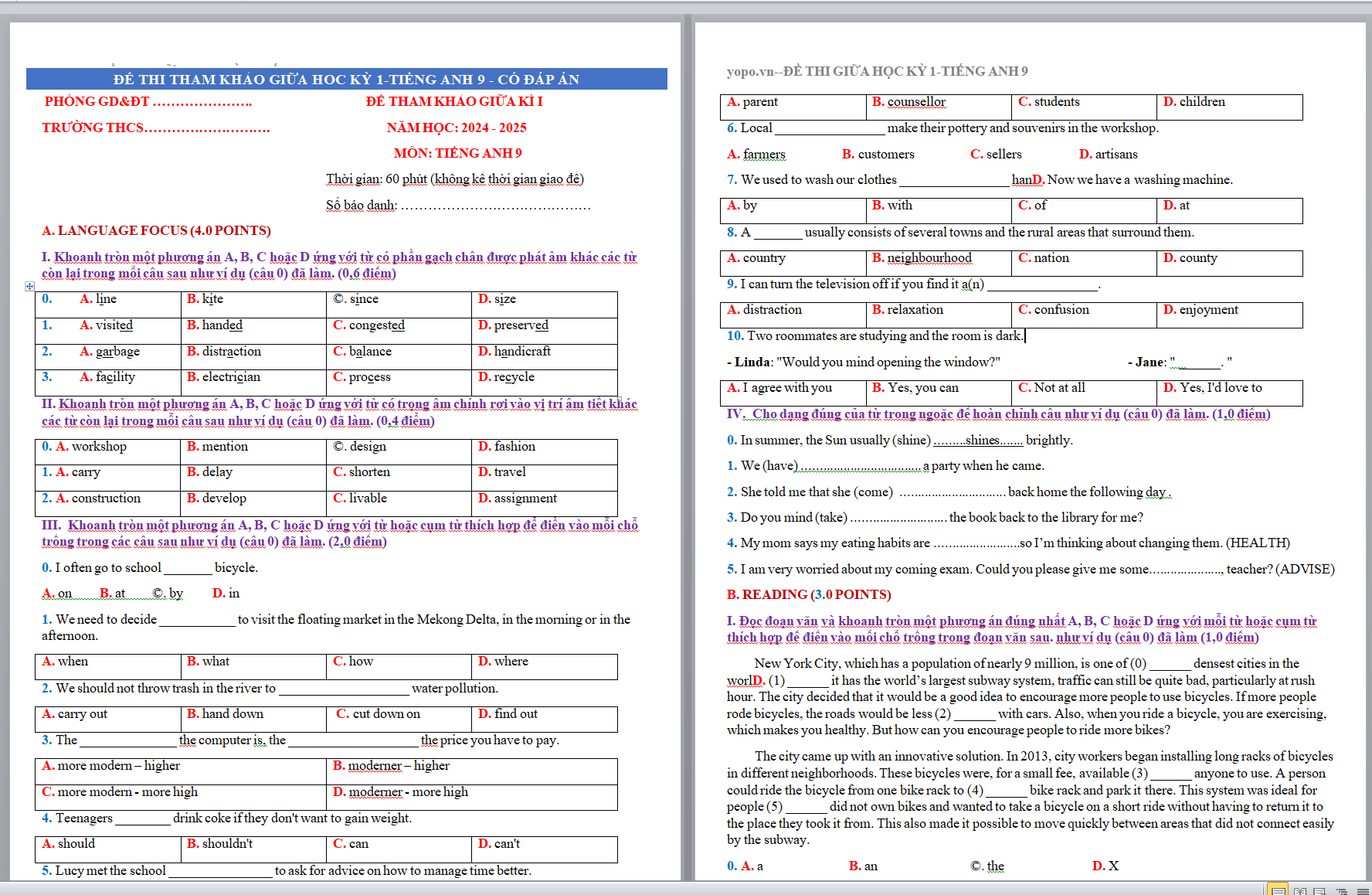Click the 'D. X' option under the passage
The width and height of the screenshot is (1372, 895).
tap(1105, 866)
